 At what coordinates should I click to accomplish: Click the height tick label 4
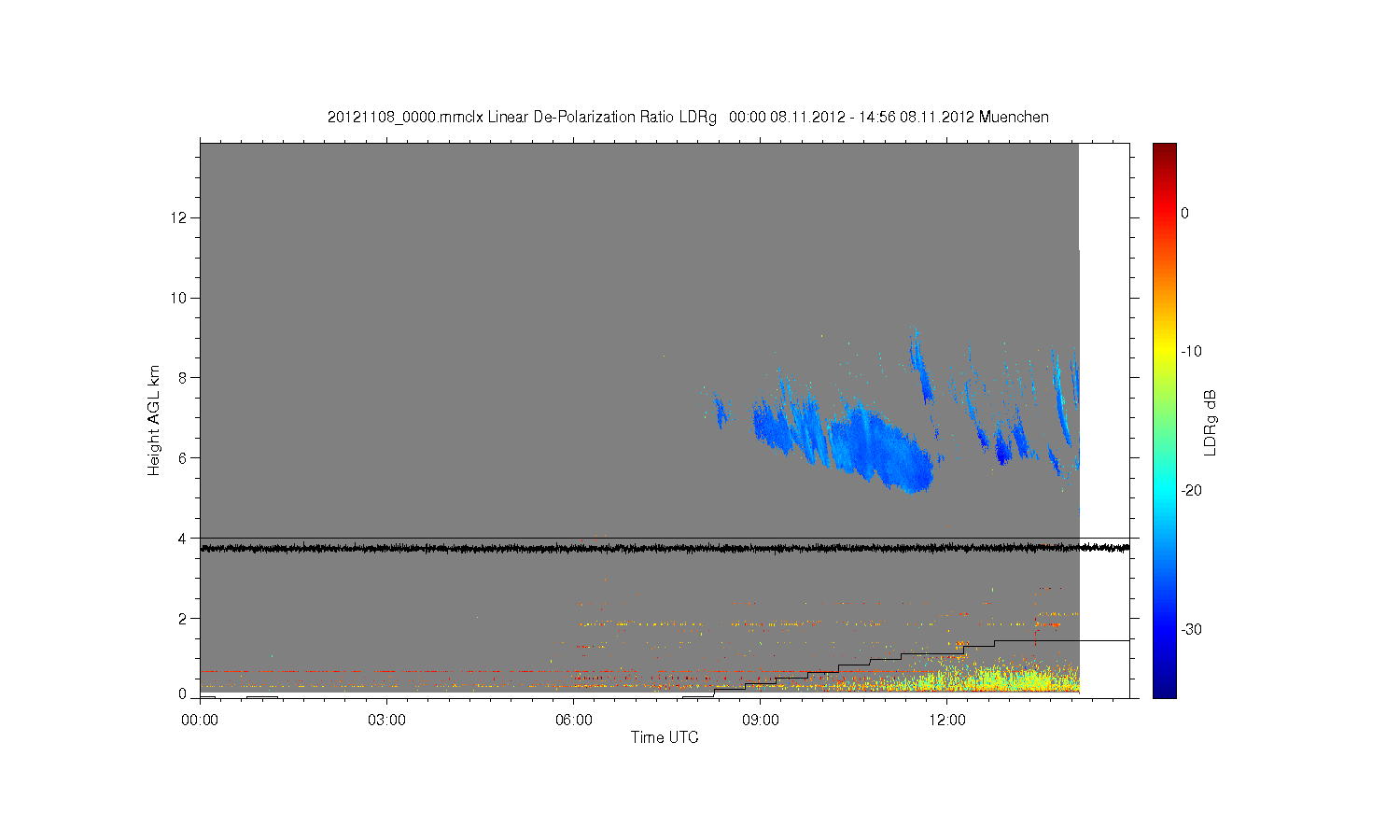click(183, 539)
